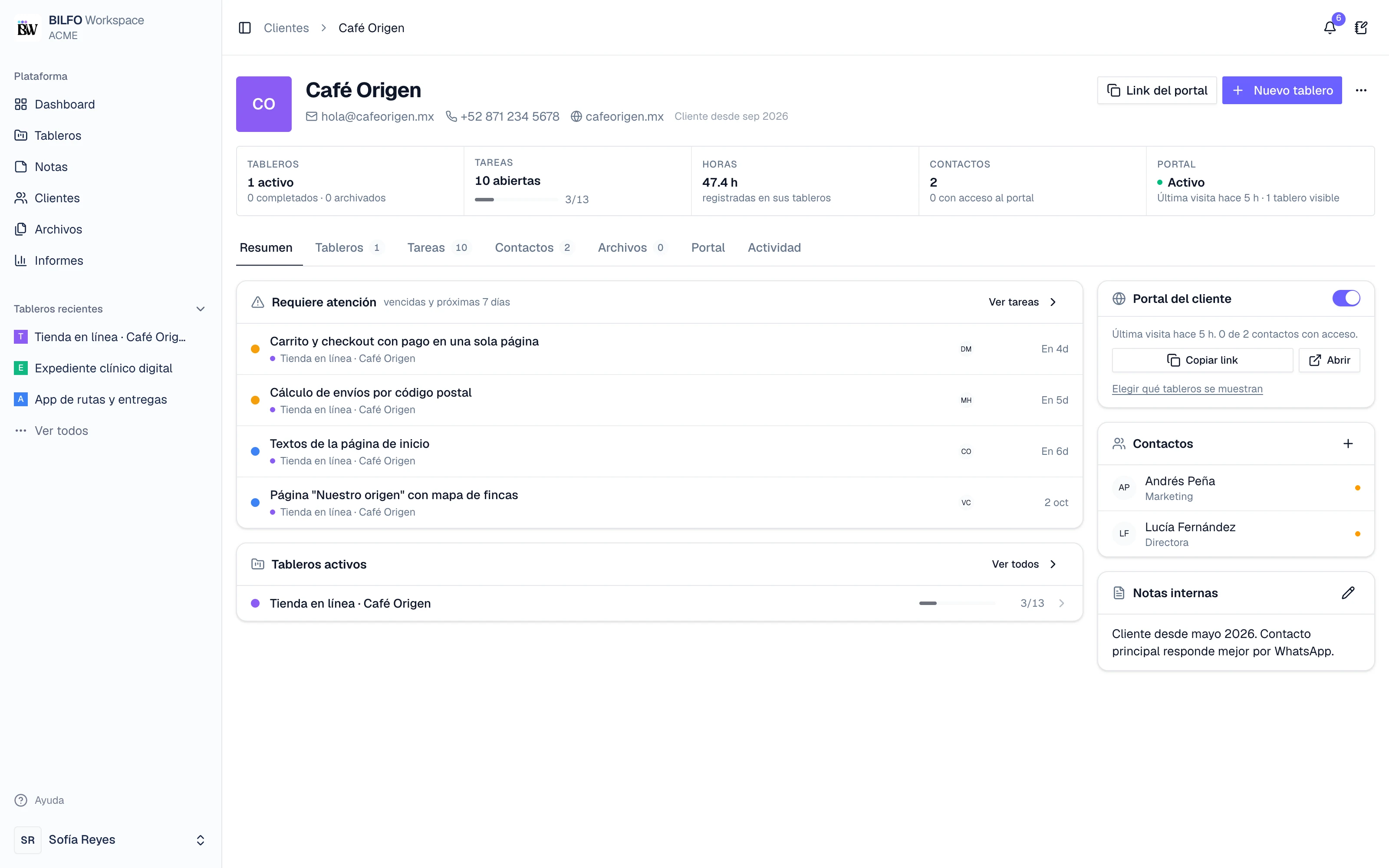Screen dimensions: 1389x868
Task: Open task Cálculo de envíos por código postal
Action: 659,400
